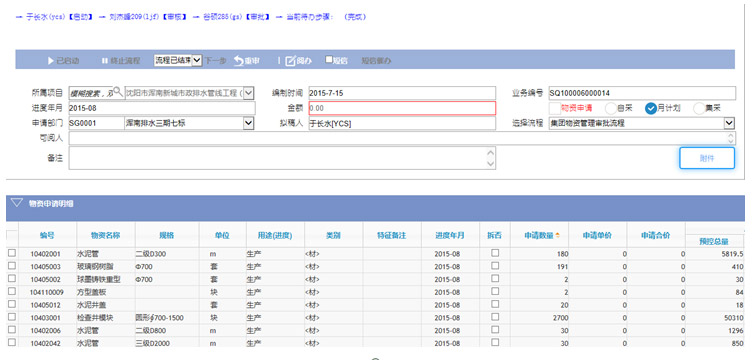Click the 阅办 edit icon

(291, 61)
